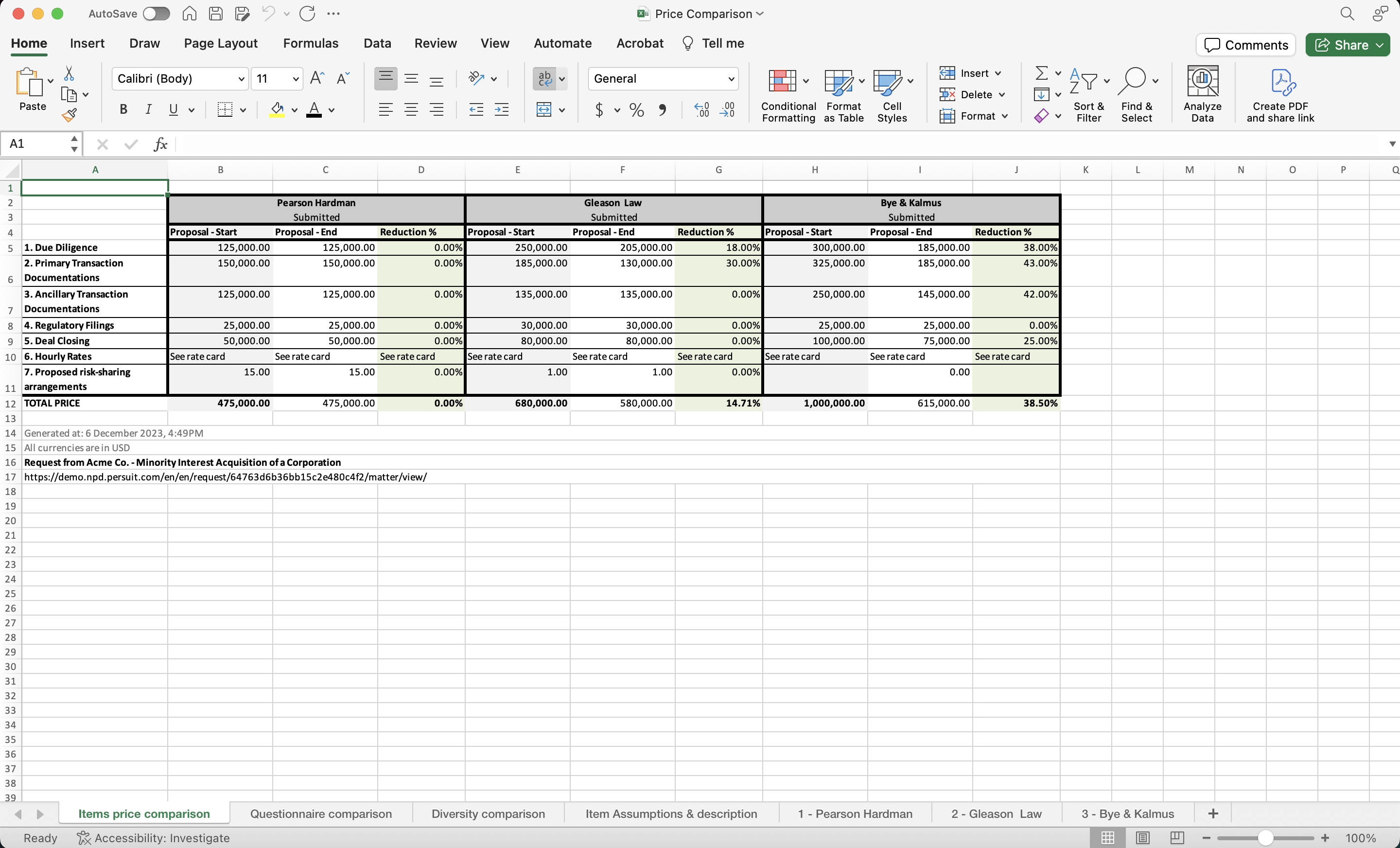Click Accessibility: Investigate in status bar
Screen dimensions: 1400x848
(154, 838)
